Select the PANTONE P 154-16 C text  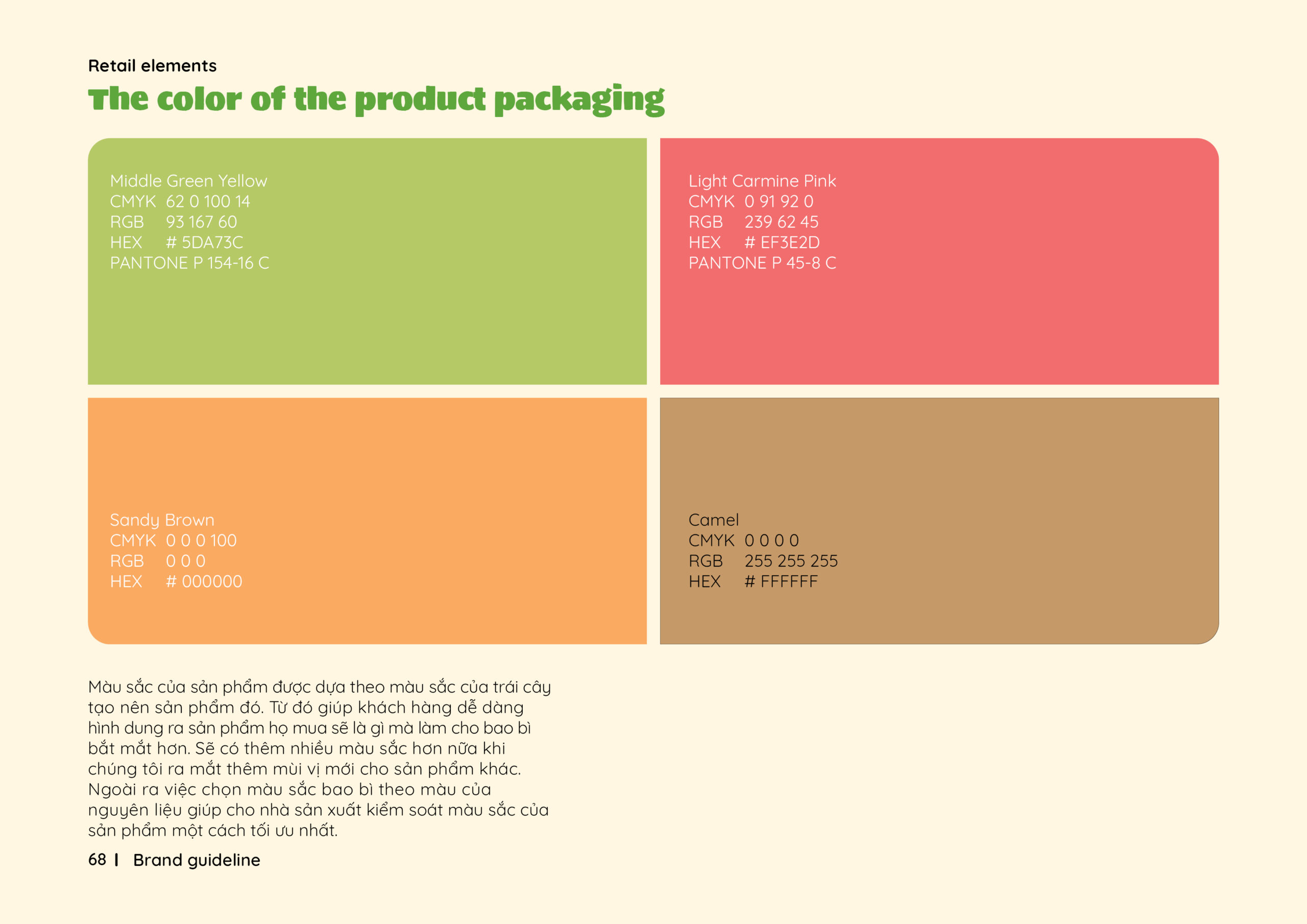pyautogui.click(x=189, y=263)
